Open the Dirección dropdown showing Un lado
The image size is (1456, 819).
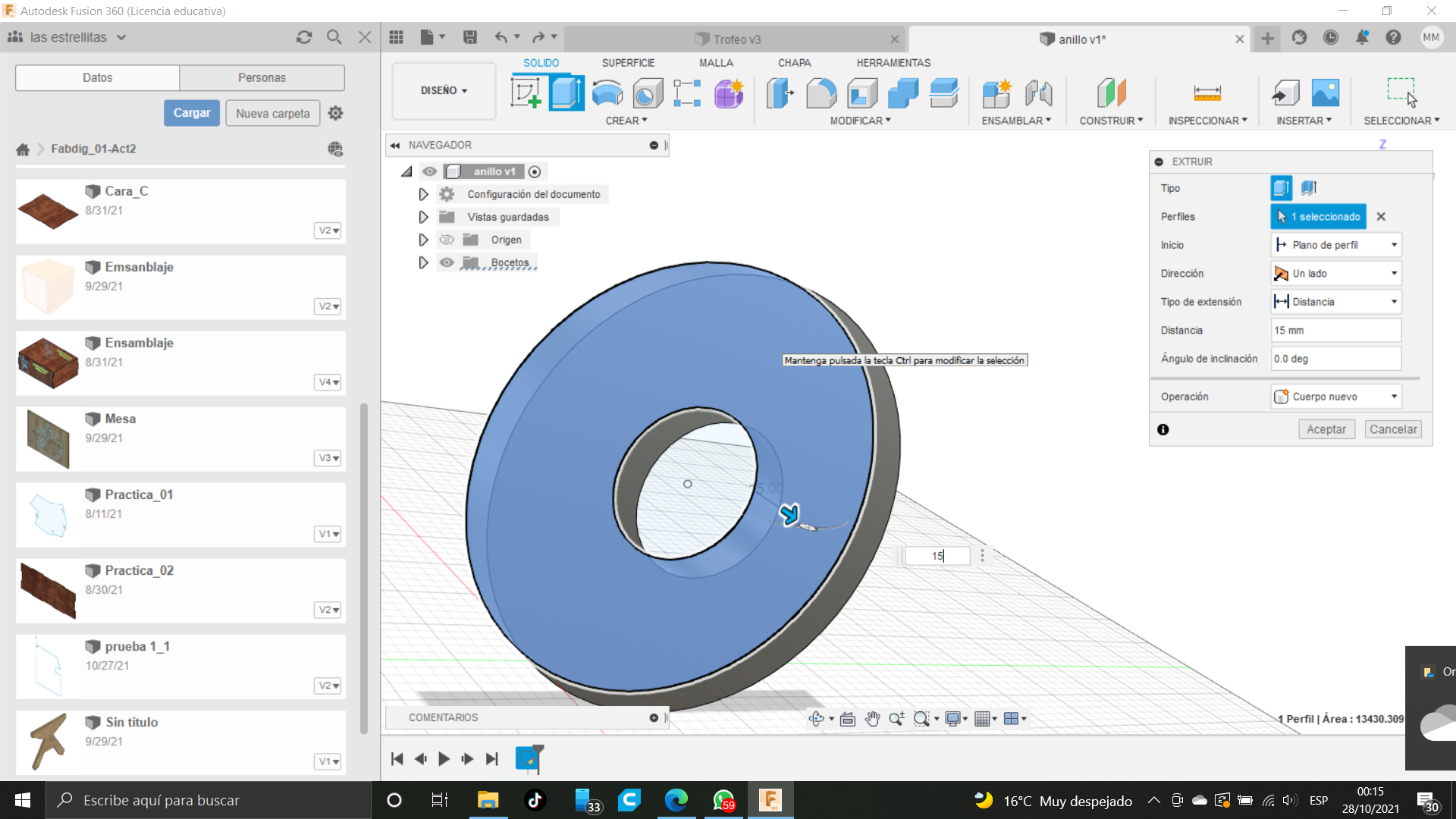pyautogui.click(x=1335, y=273)
